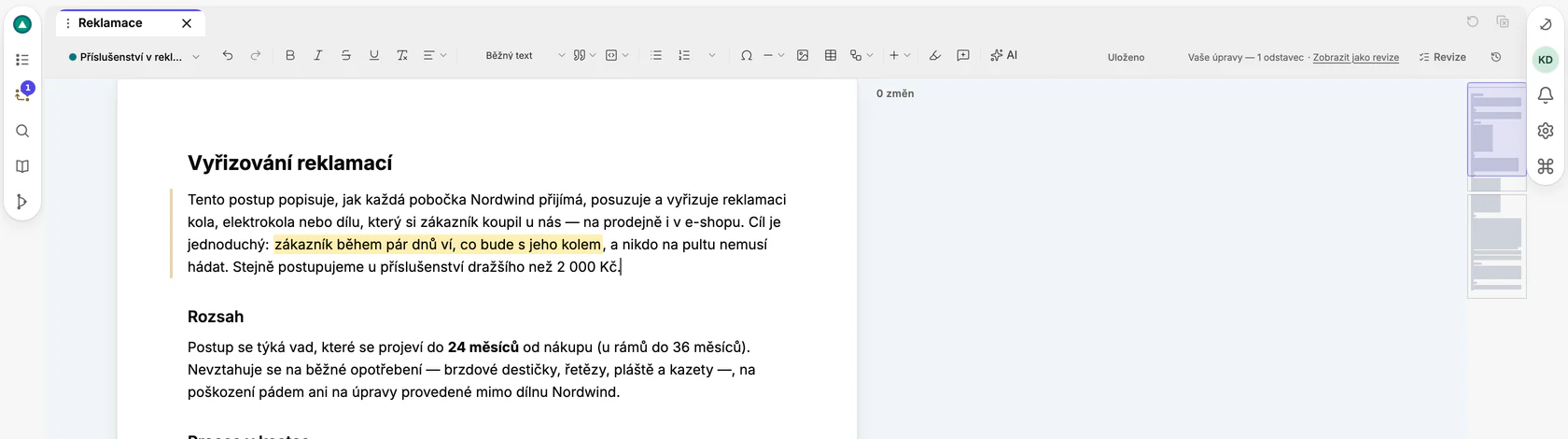Undo the last edit

(228, 56)
